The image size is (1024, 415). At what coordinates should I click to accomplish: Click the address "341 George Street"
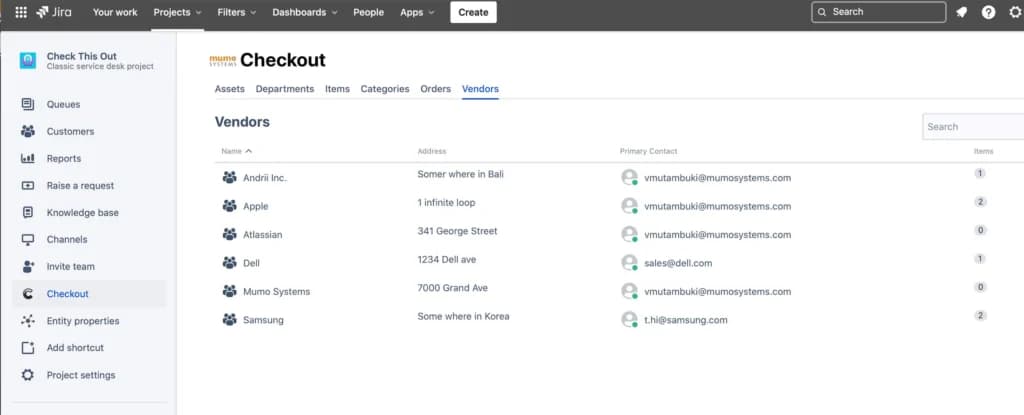tap(457, 231)
